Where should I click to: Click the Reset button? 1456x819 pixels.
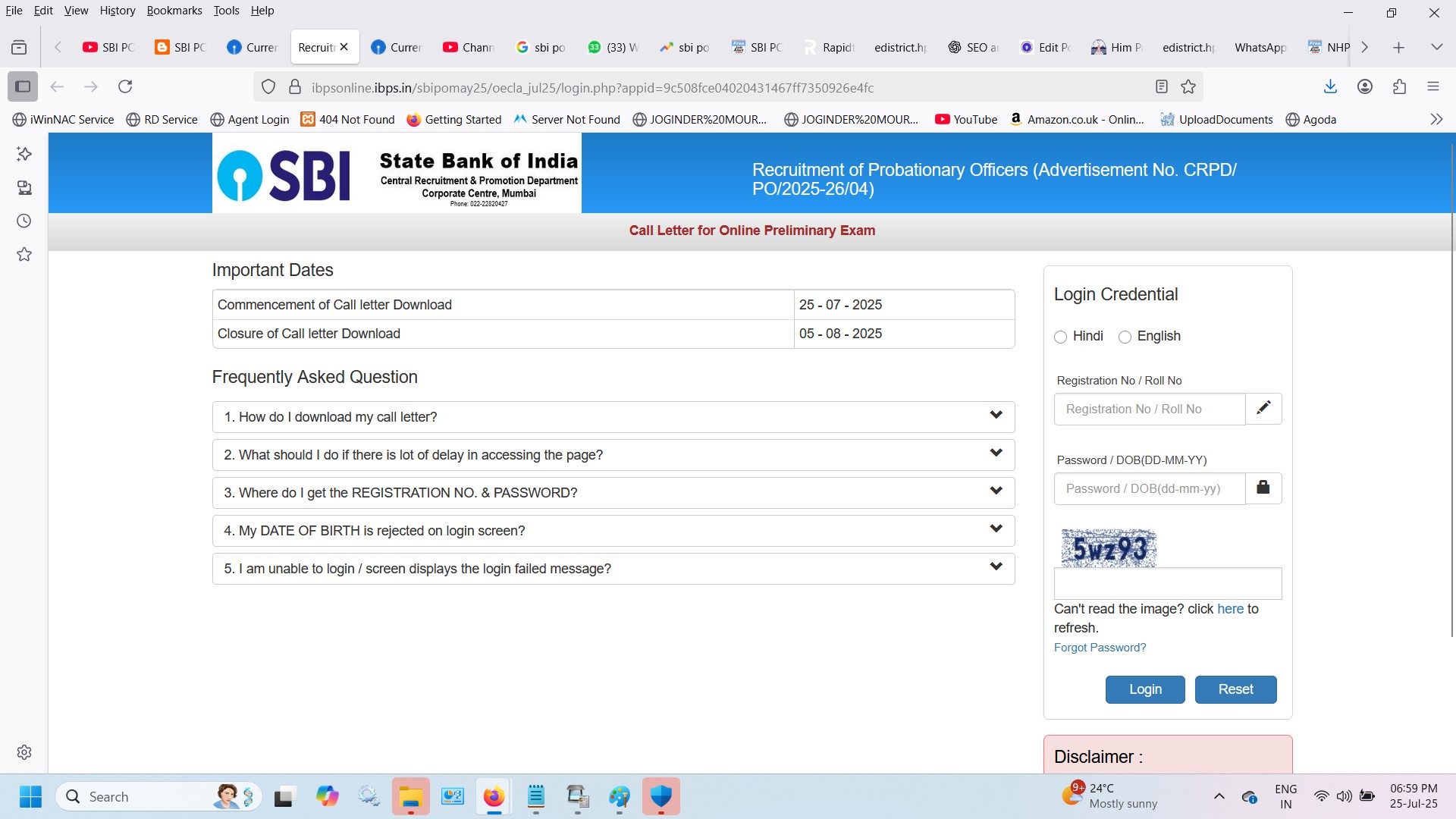pyautogui.click(x=1236, y=689)
